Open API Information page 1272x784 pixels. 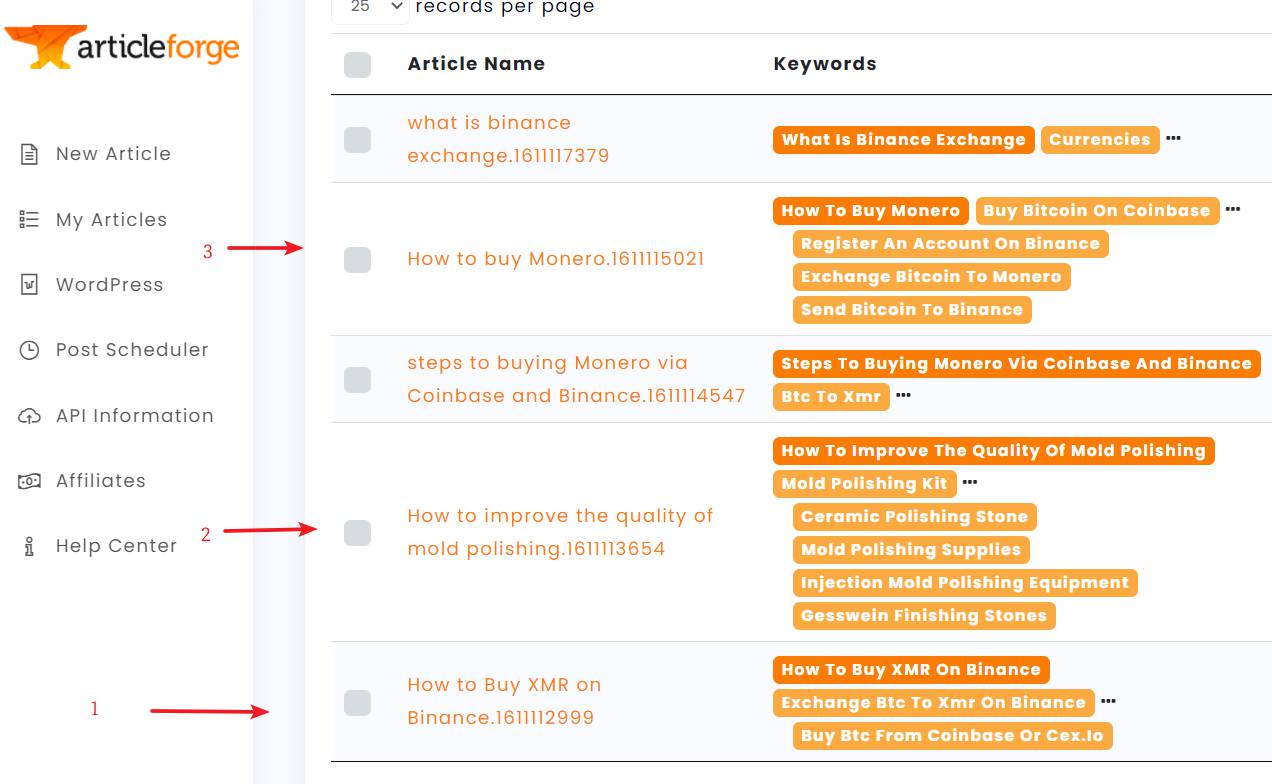[135, 416]
